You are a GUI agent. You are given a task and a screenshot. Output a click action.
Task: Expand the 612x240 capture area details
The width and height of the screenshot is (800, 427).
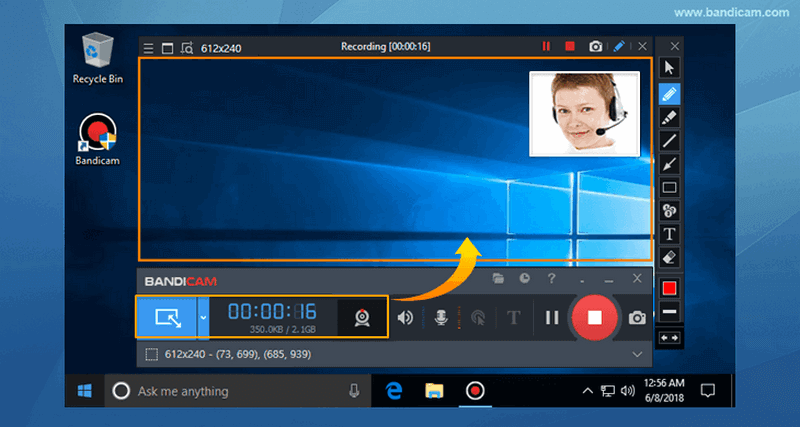click(x=637, y=354)
